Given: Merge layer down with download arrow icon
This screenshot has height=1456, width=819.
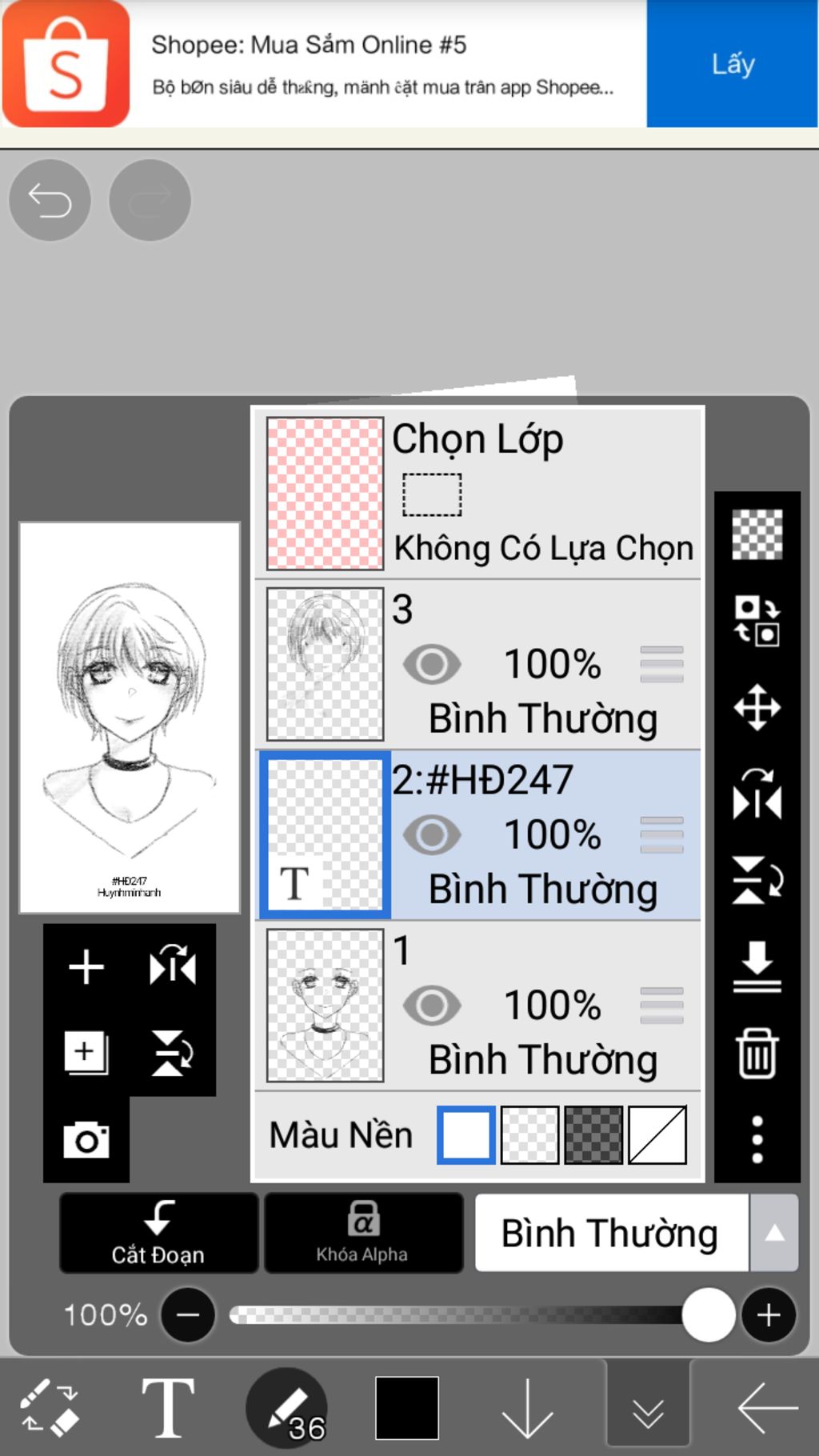Looking at the screenshot, I should 757,966.
